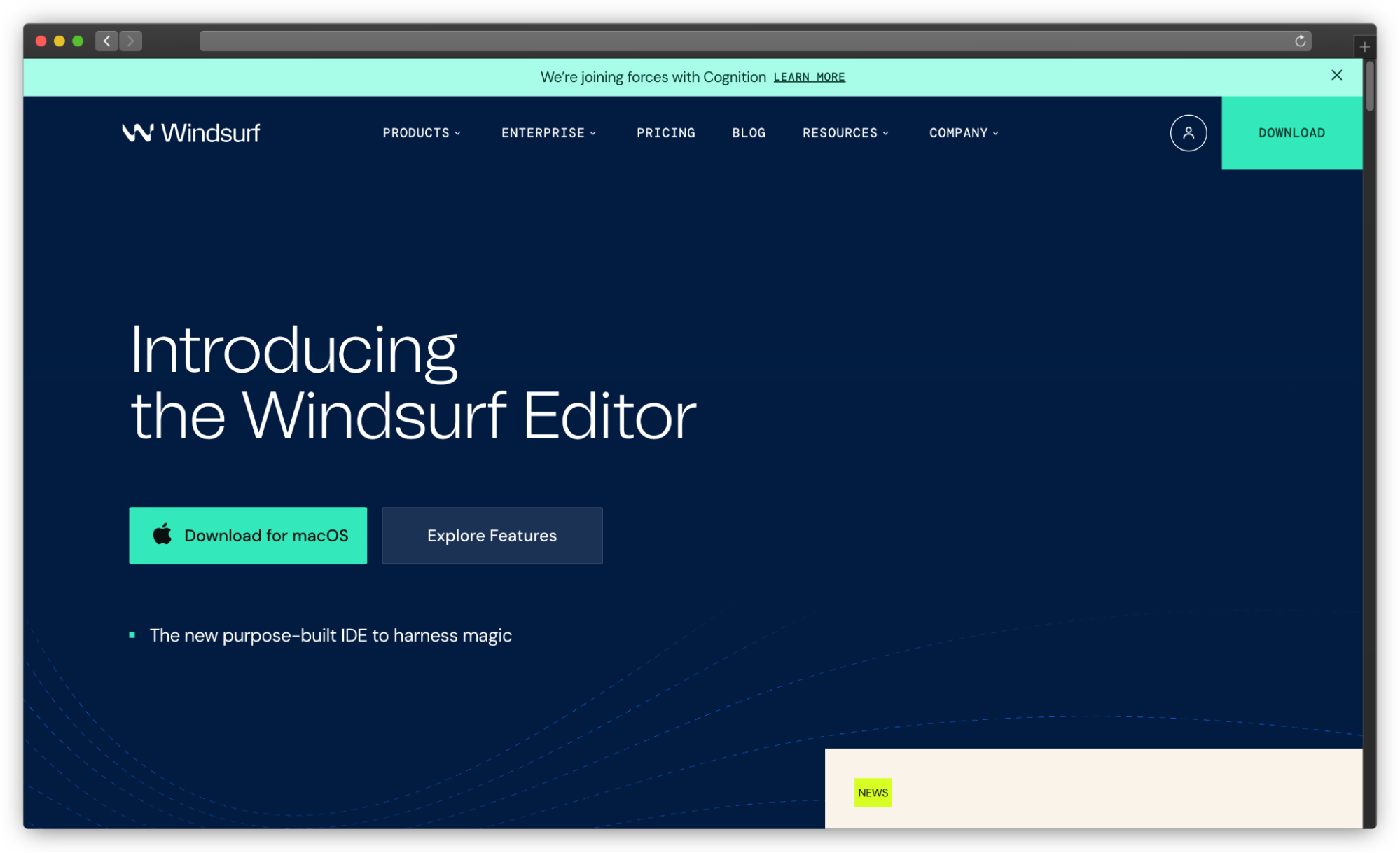Click the Windsurf logo icon
Viewport: 1400px width, 853px height.
[x=137, y=132]
